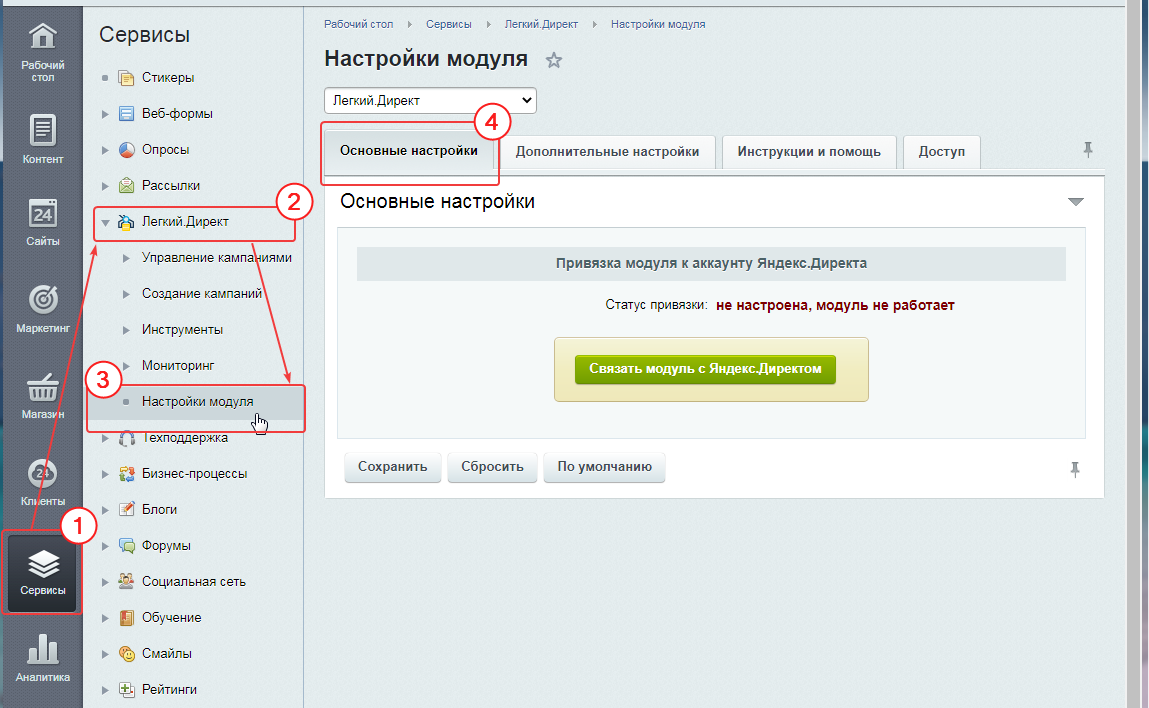Click the Сохранить button
The height and width of the screenshot is (708, 1149).
pos(392,467)
